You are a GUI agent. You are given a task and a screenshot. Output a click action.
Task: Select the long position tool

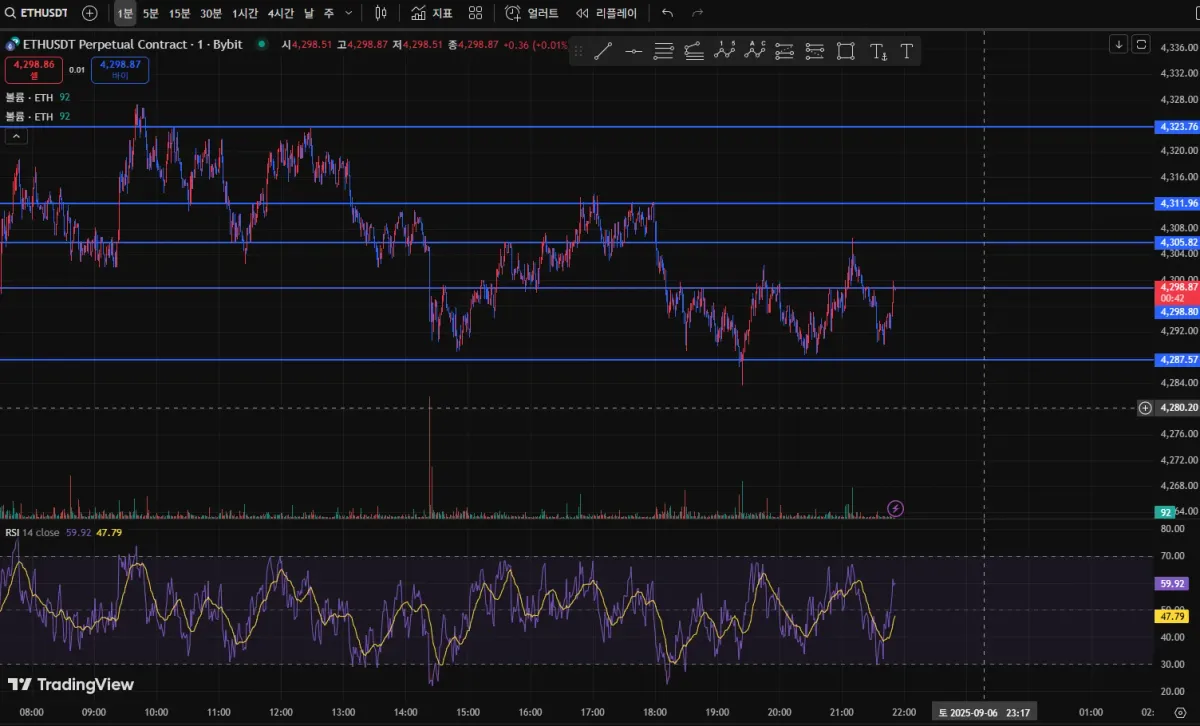785,51
